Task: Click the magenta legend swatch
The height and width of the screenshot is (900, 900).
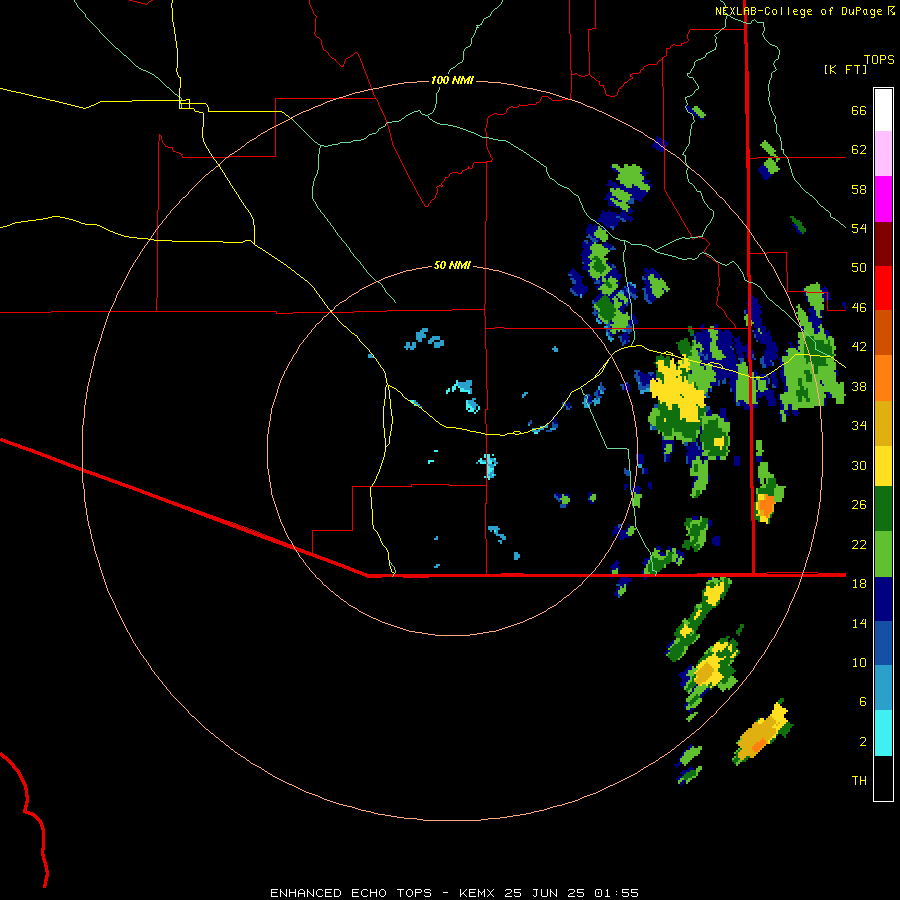Action: click(883, 199)
